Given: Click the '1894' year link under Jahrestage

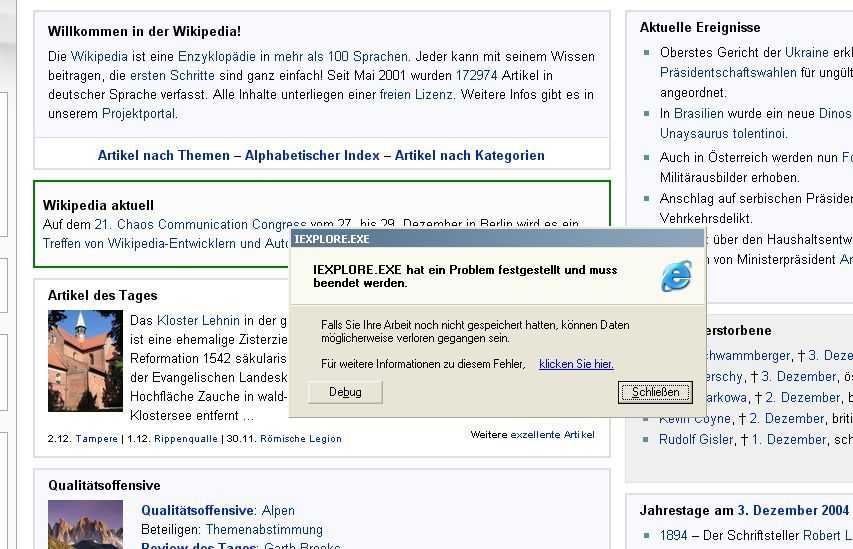Looking at the screenshot, I should point(673,536).
